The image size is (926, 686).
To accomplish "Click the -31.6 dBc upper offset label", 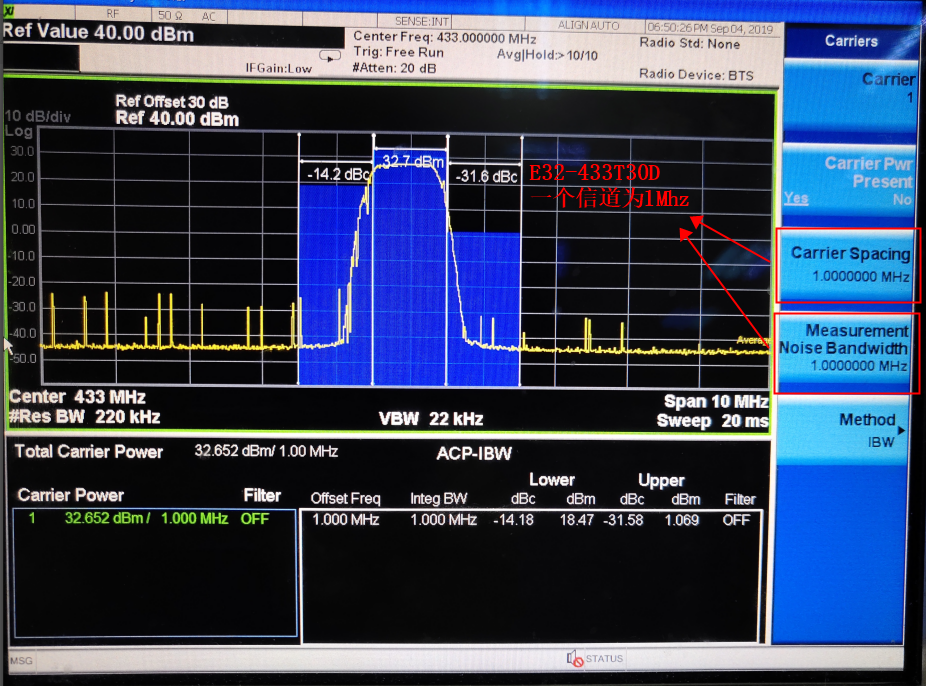I will (486, 176).
